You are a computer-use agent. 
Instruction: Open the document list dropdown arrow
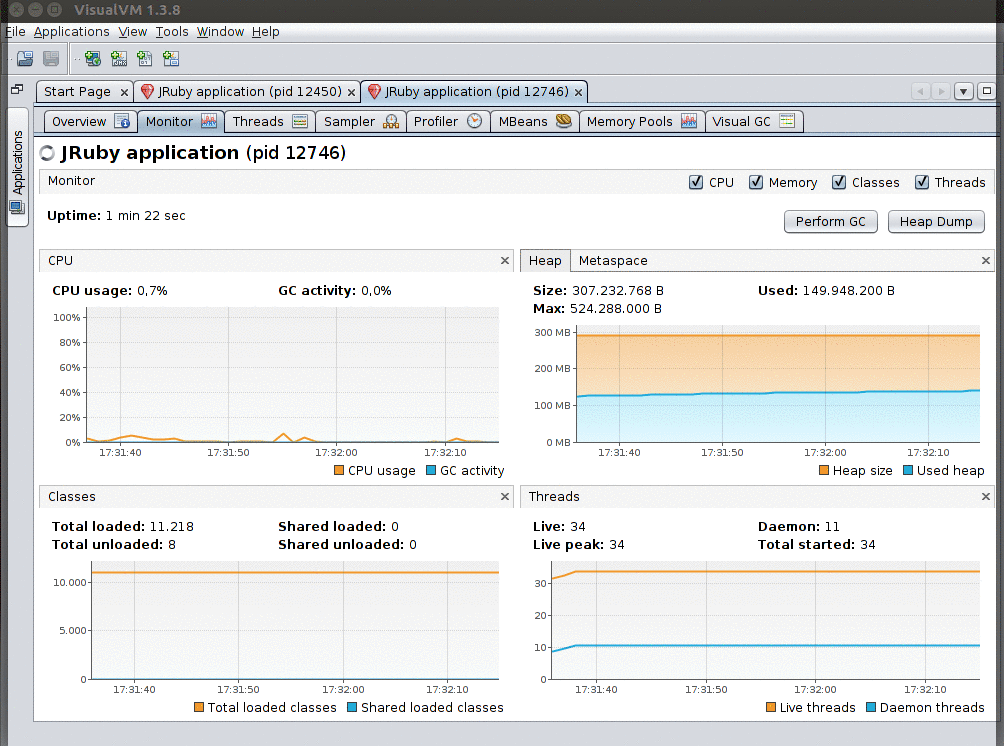pos(964,91)
